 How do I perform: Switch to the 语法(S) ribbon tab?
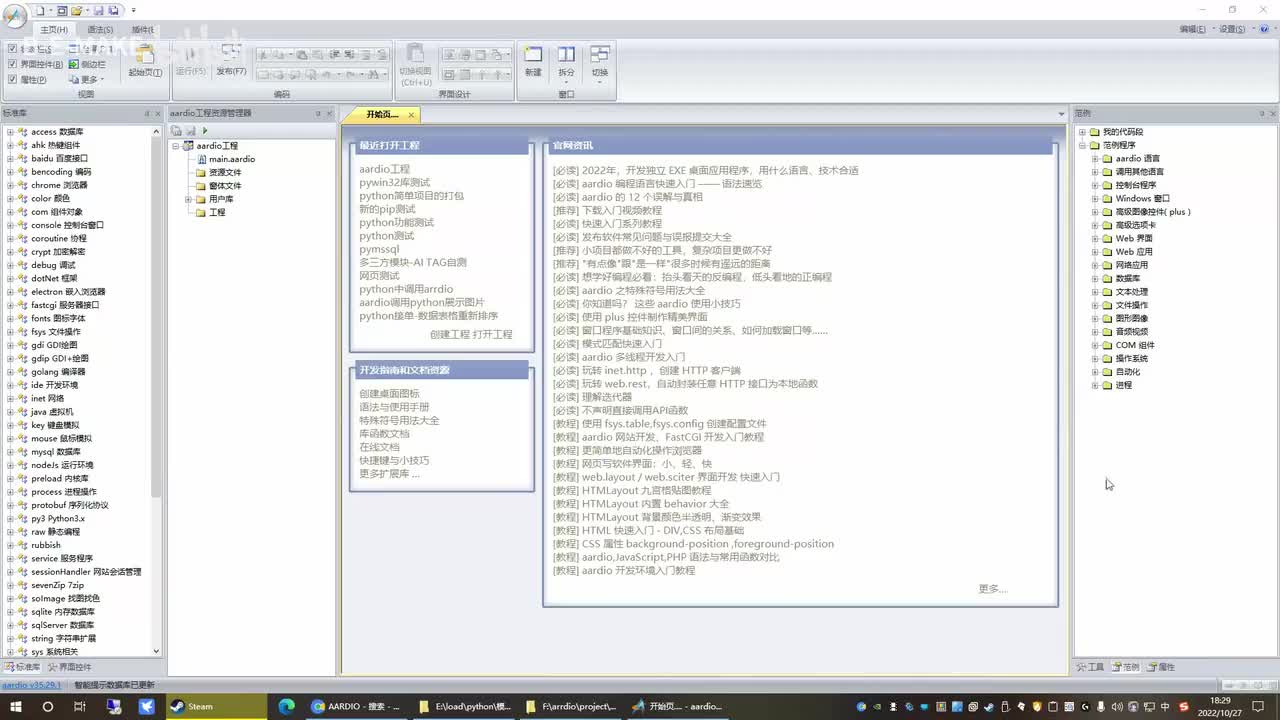[x=100, y=29]
